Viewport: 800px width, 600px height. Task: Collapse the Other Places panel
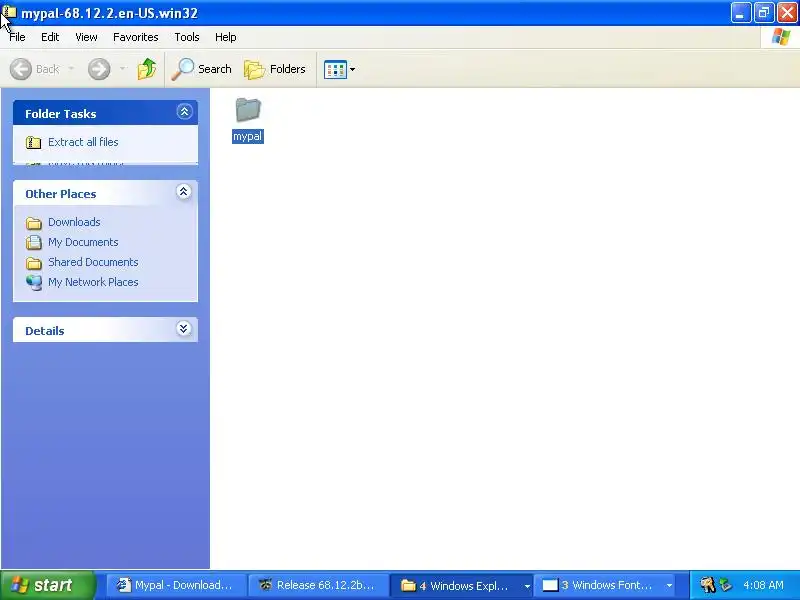tap(184, 192)
